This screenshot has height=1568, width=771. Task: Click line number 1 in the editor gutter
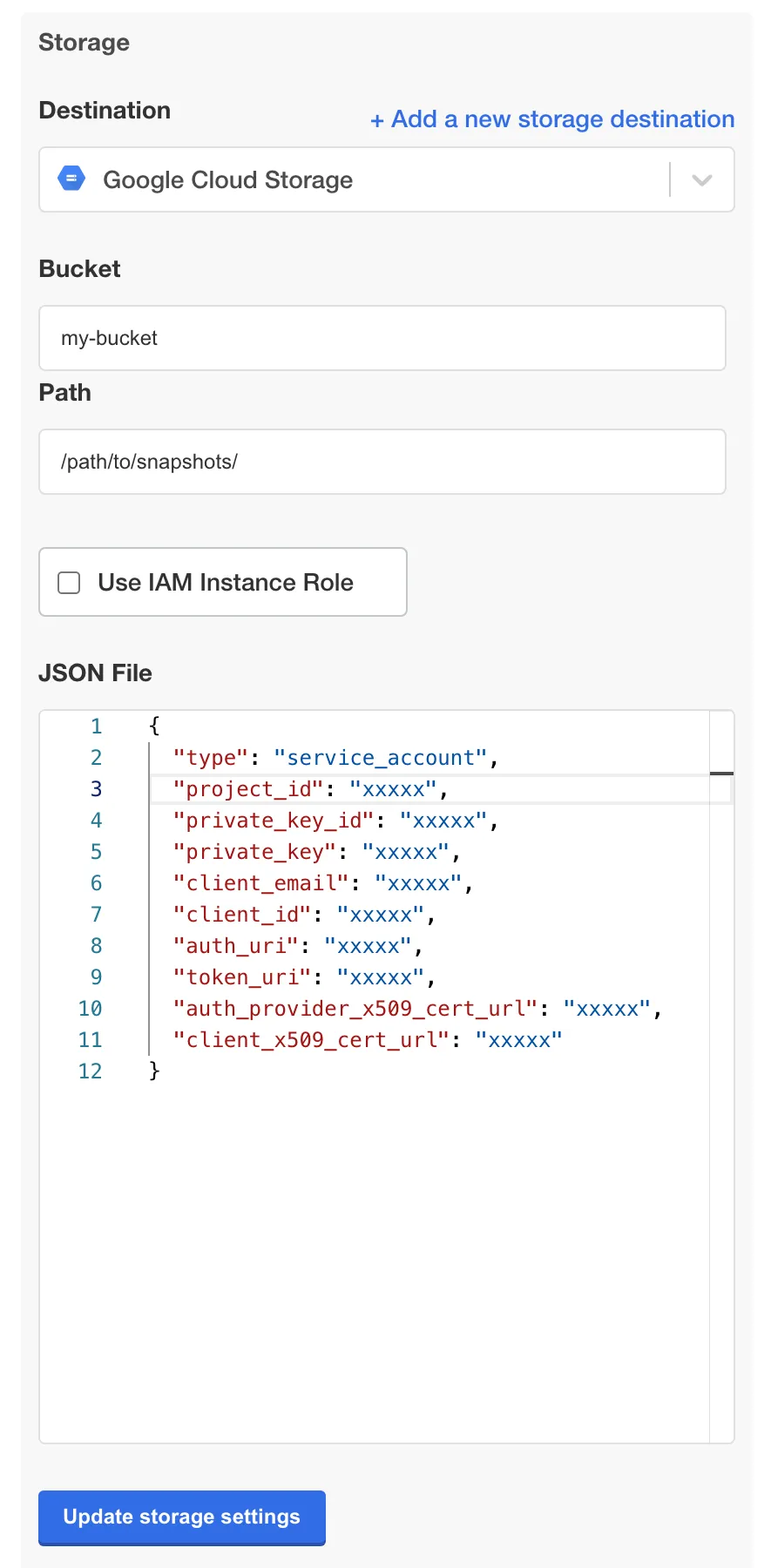[x=96, y=727]
